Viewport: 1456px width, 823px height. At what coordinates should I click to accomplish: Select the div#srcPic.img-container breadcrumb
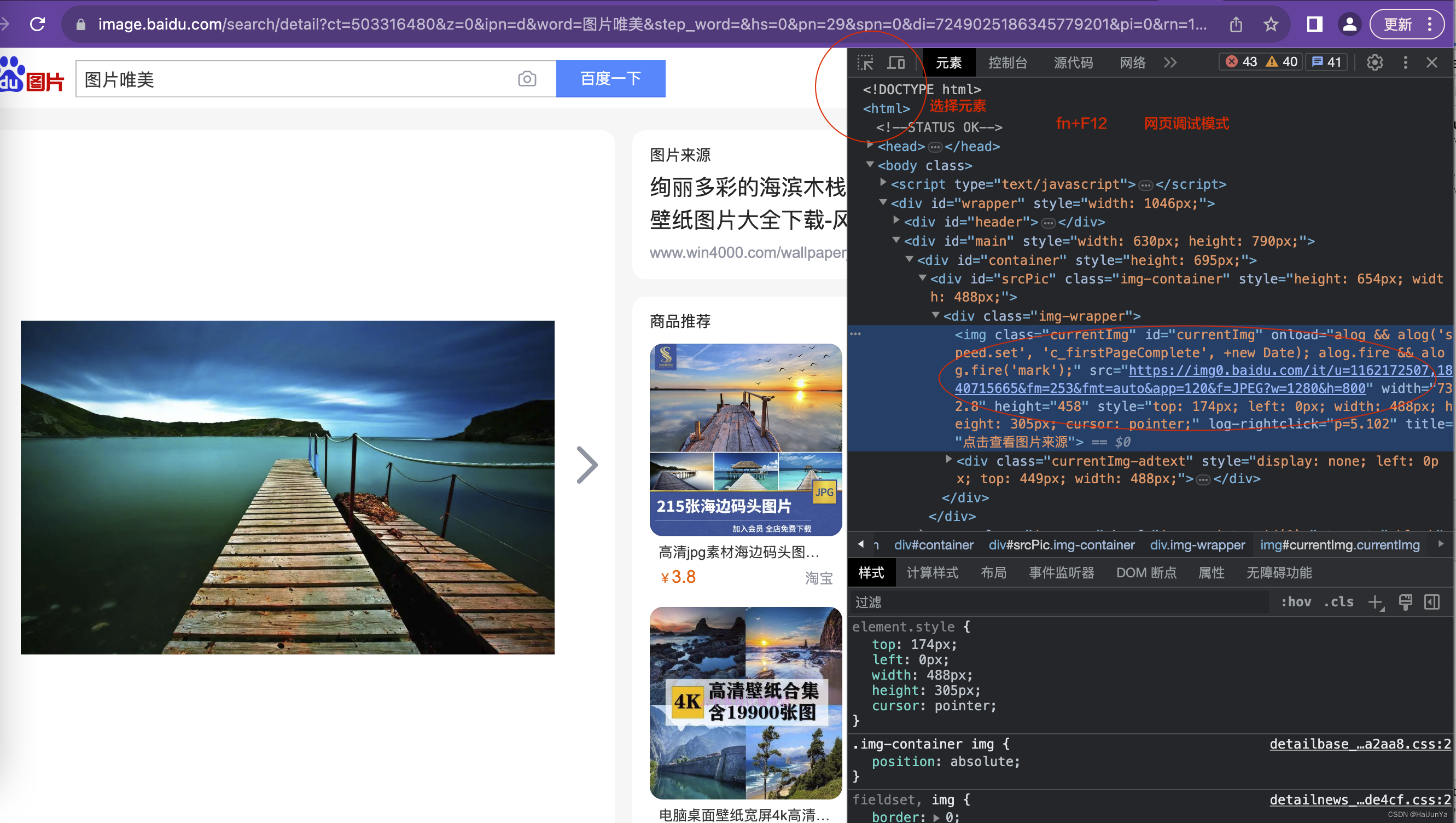pyautogui.click(x=1062, y=544)
